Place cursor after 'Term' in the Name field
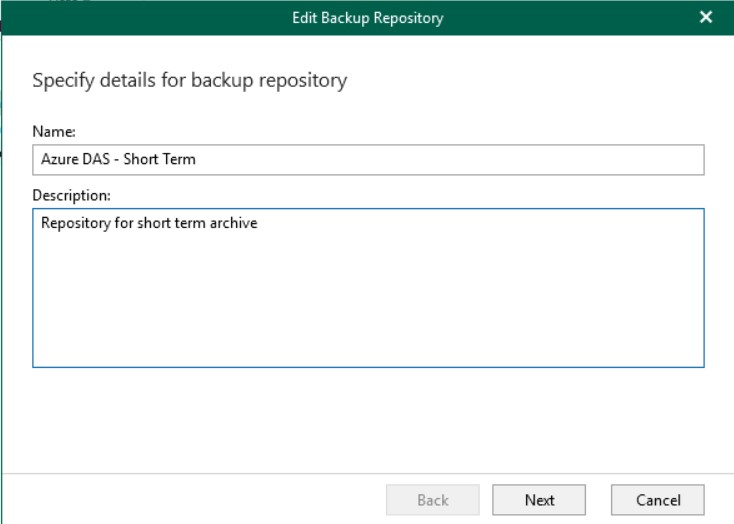The image size is (734, 524). pyautogui.click(x=196, y=159)
